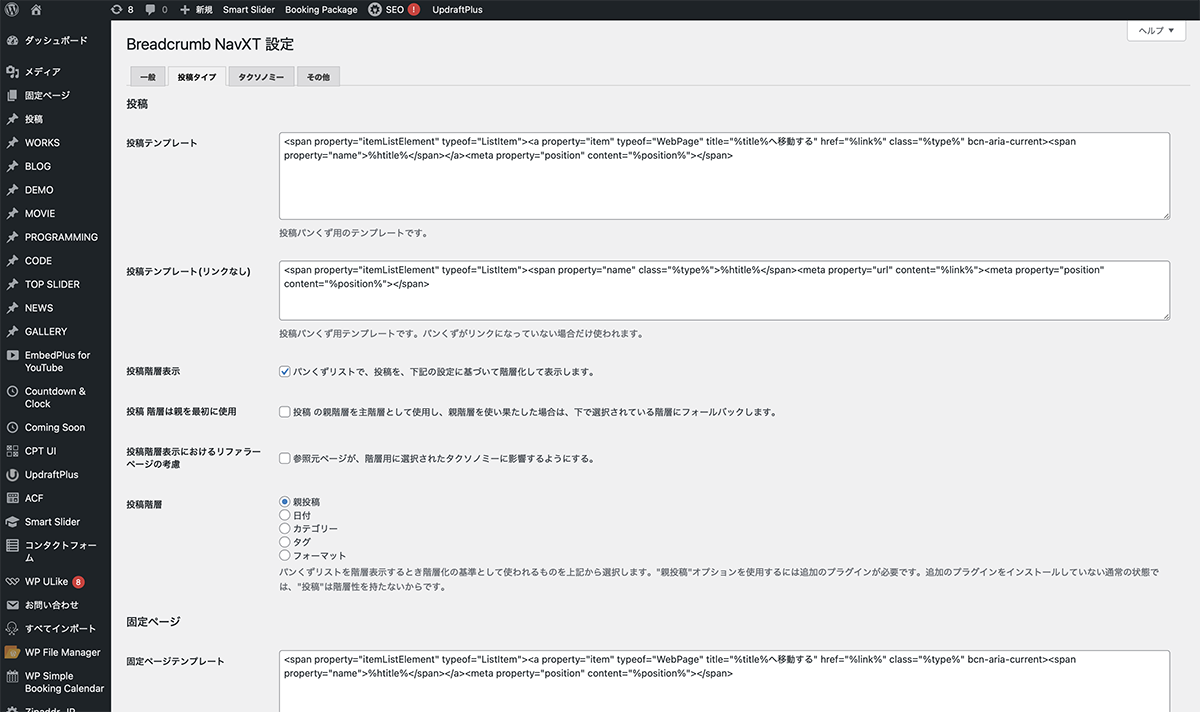Disable the post hierarchy display checkbox
The width and height of the screenshot is (1200, 712).
[x=285, y=372]
